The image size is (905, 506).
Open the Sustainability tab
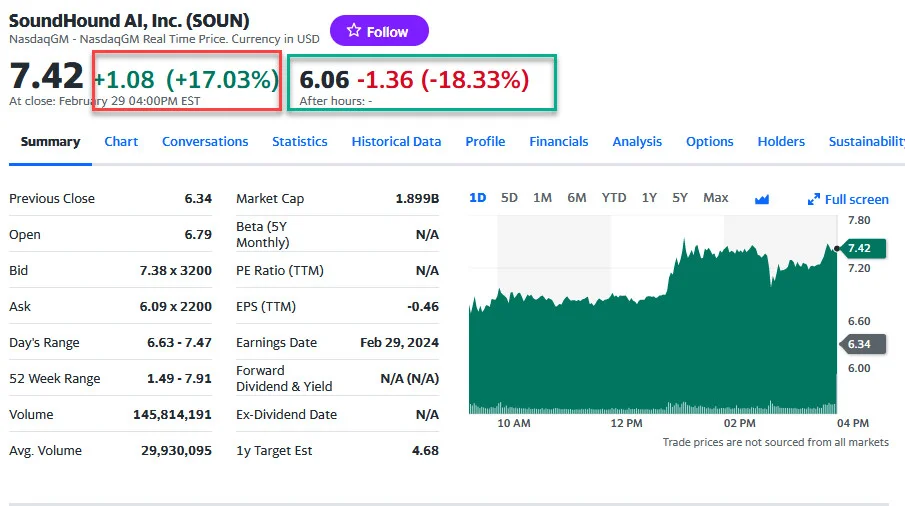coord(866,142)
